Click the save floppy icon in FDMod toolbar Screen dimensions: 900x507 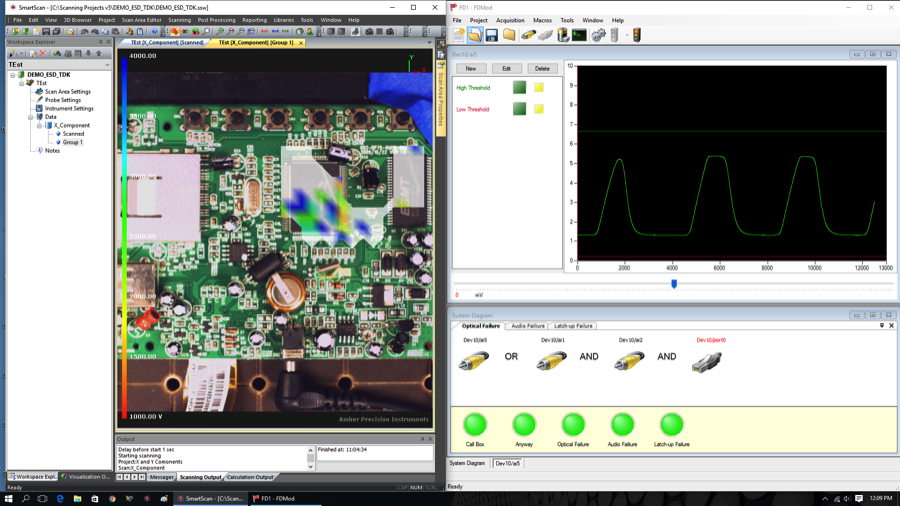tap(491, 36)
